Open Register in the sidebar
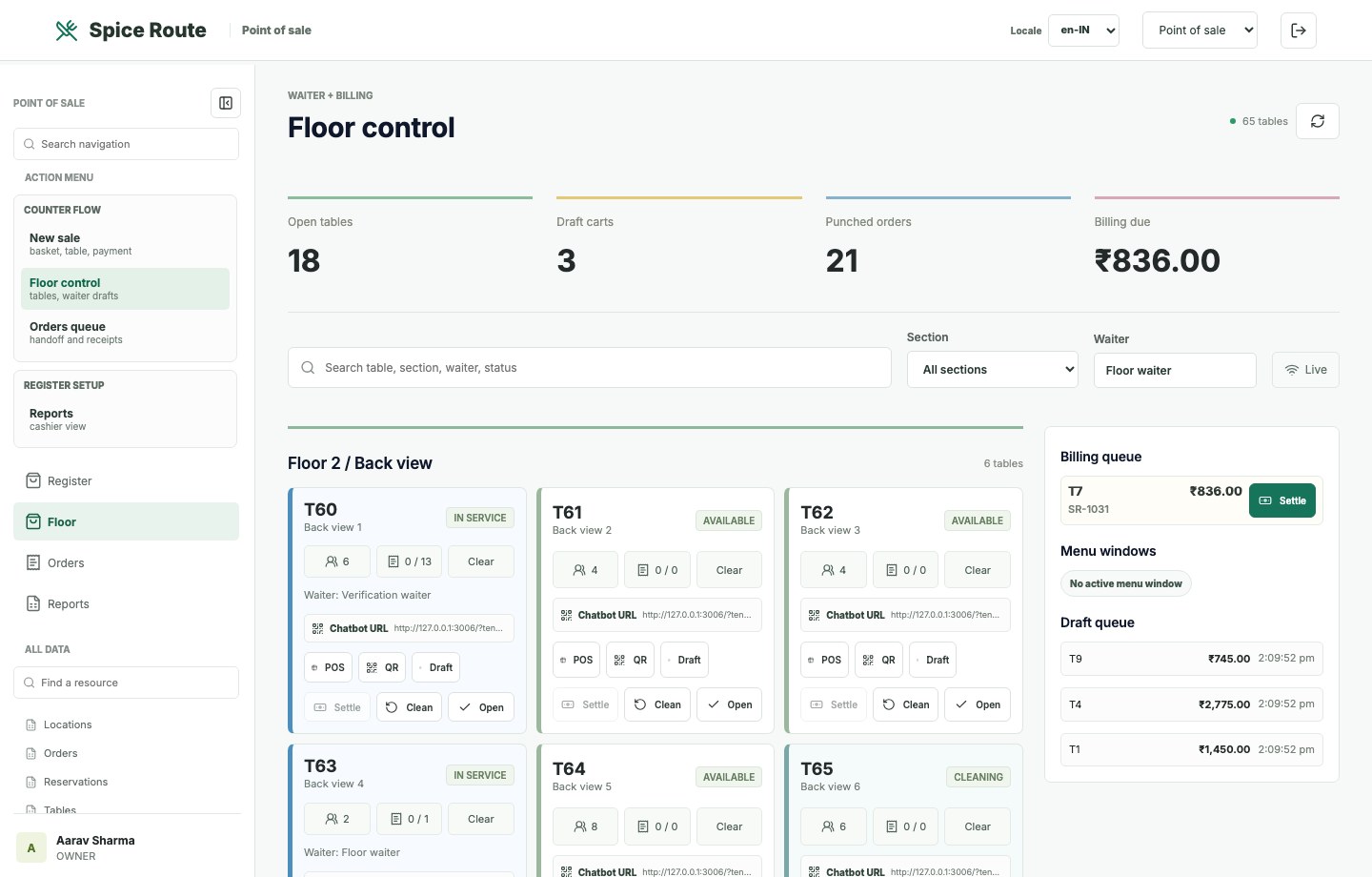The width and height of the screenshot is (1372, 877). click(x=126, y=481)
